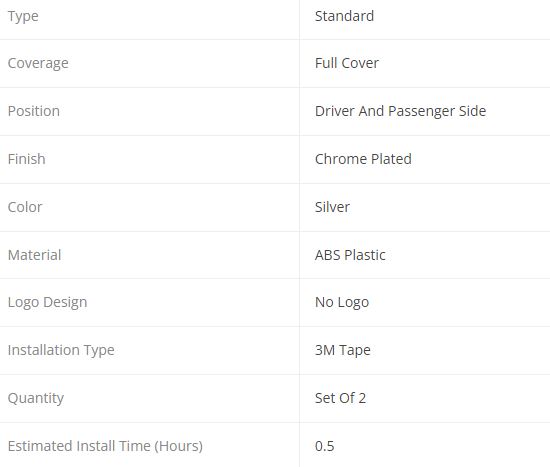Click Estimated Install Time (Hours) label
Screen dimensions: 550x467
(x=105, y=446)
